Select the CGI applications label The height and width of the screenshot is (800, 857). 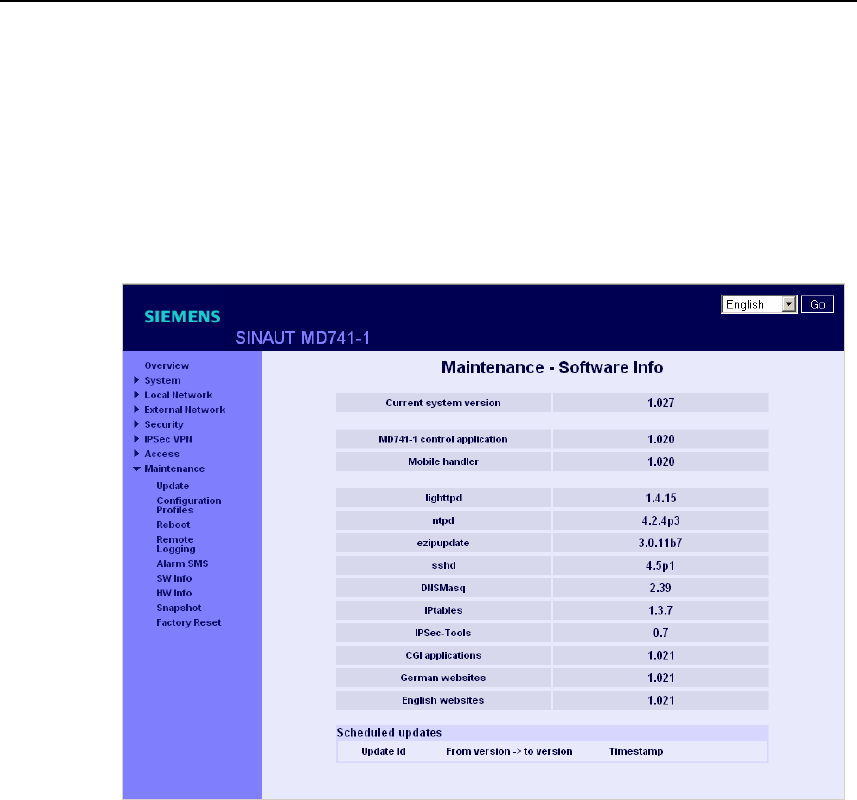[443, 655]
